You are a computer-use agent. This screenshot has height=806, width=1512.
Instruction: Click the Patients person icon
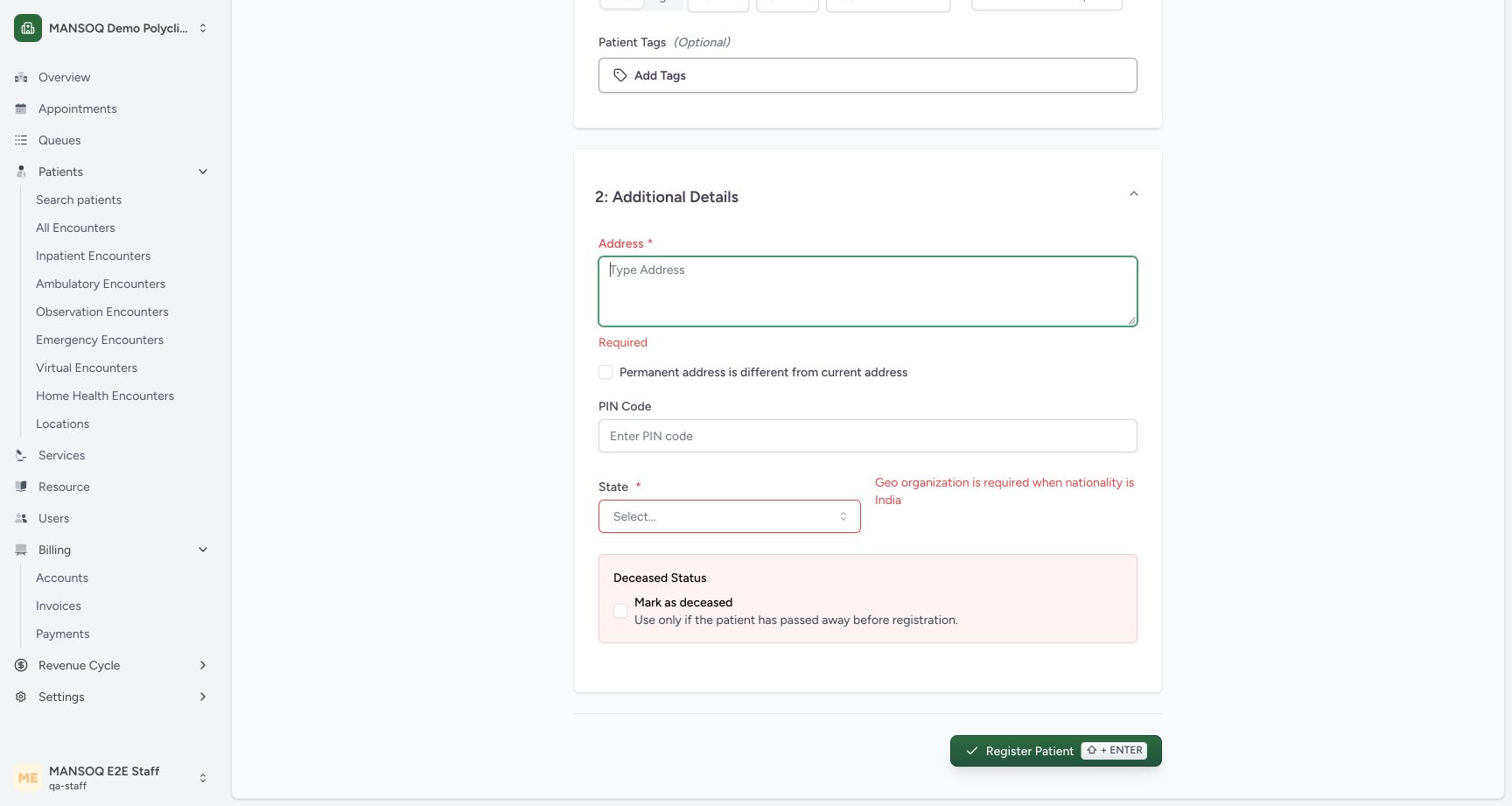tap(21, 172)
